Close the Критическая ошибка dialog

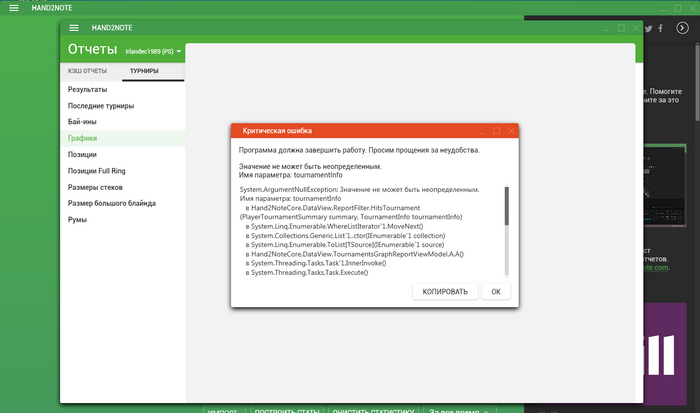(x=511, y=131)
